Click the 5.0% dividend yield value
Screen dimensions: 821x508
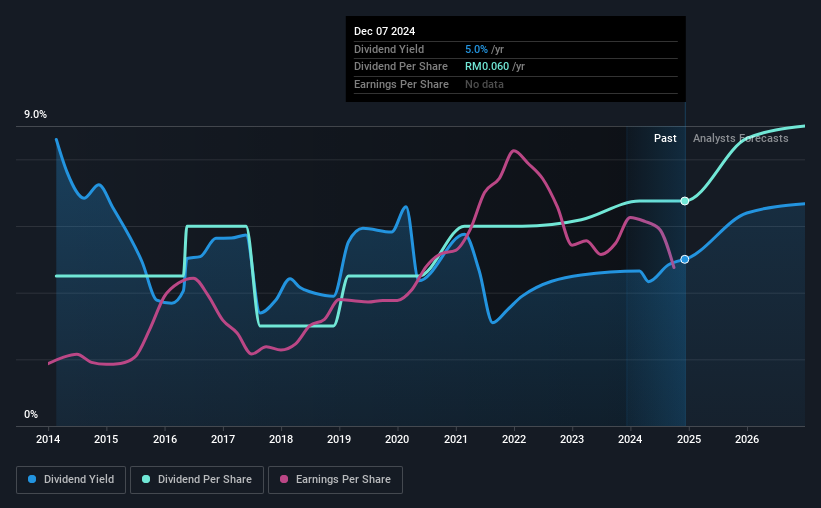click(x=476, y=49)
